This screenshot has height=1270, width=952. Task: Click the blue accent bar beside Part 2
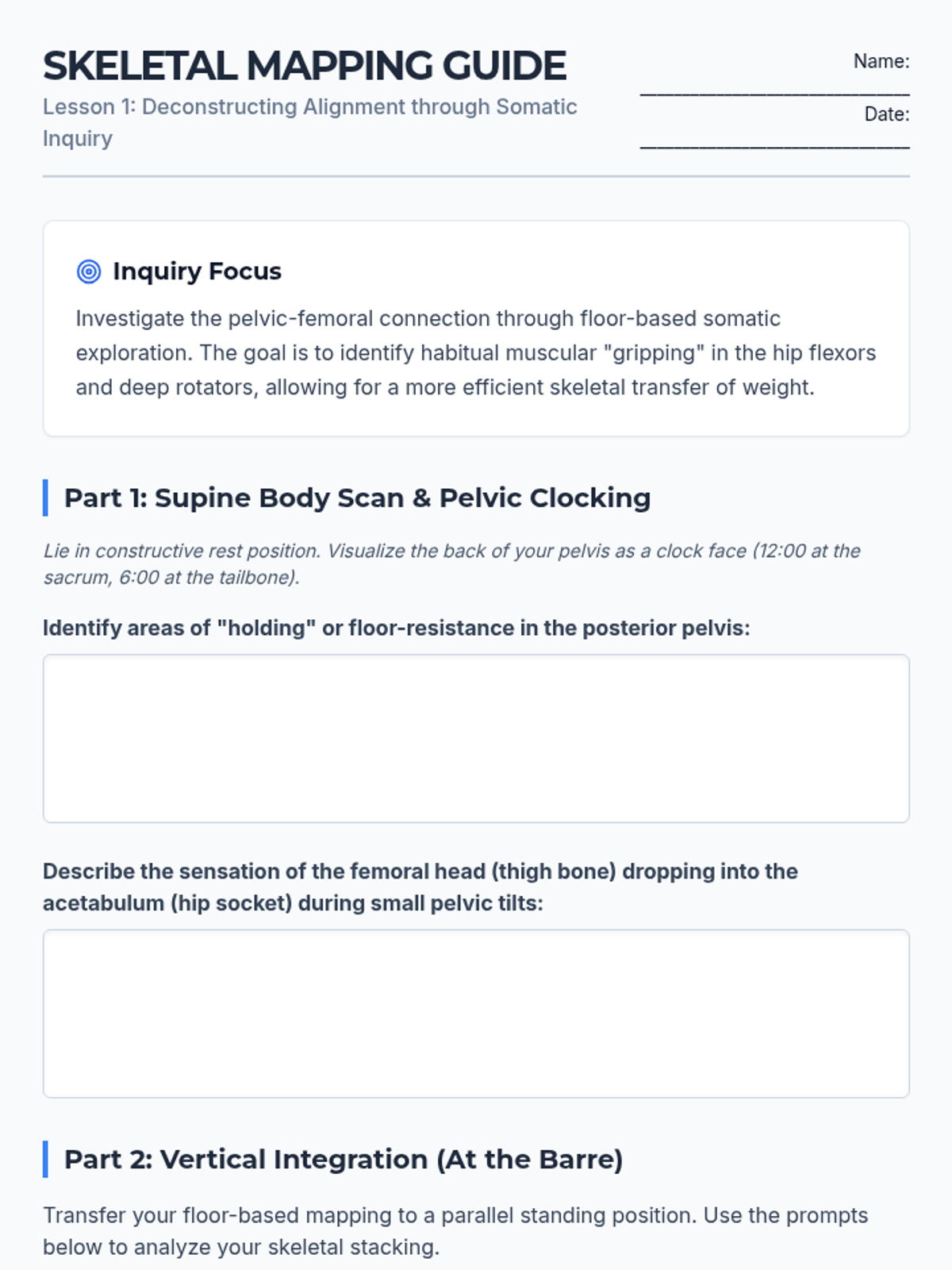(x=45, y=1159)
